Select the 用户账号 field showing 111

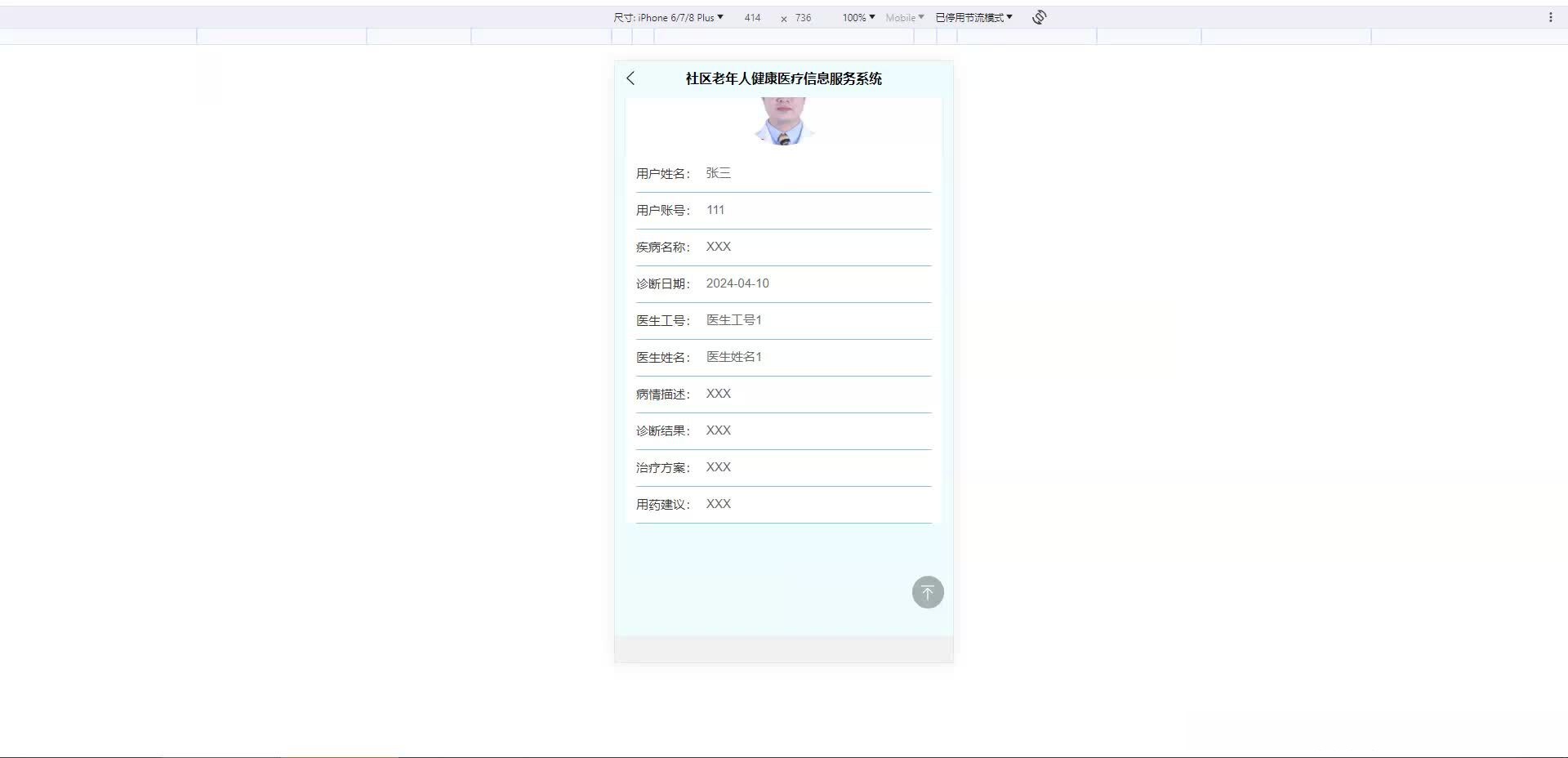pyautogui.click(x=715, y=210)
